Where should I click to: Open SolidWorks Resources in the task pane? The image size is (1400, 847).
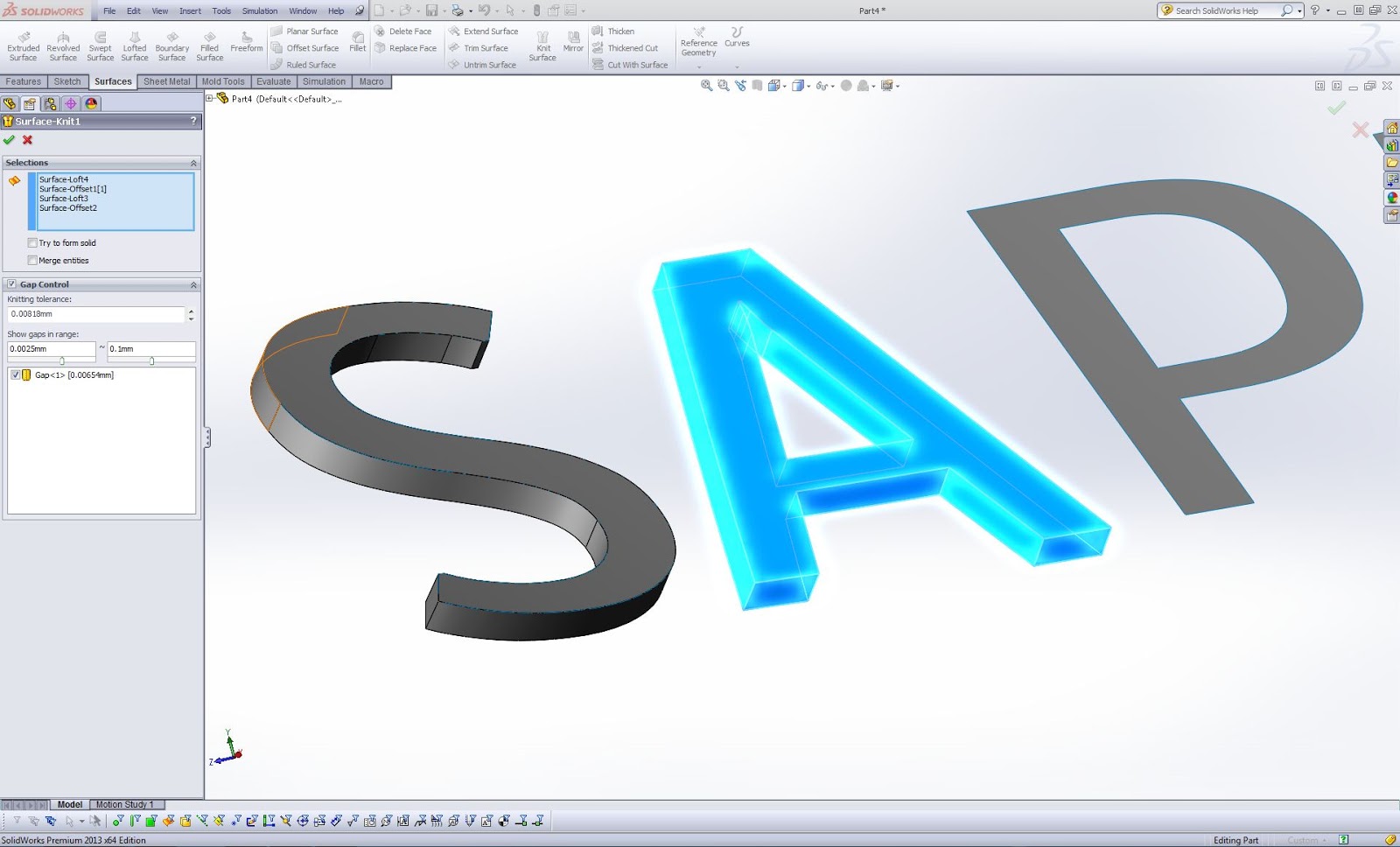pos(1392,129)
